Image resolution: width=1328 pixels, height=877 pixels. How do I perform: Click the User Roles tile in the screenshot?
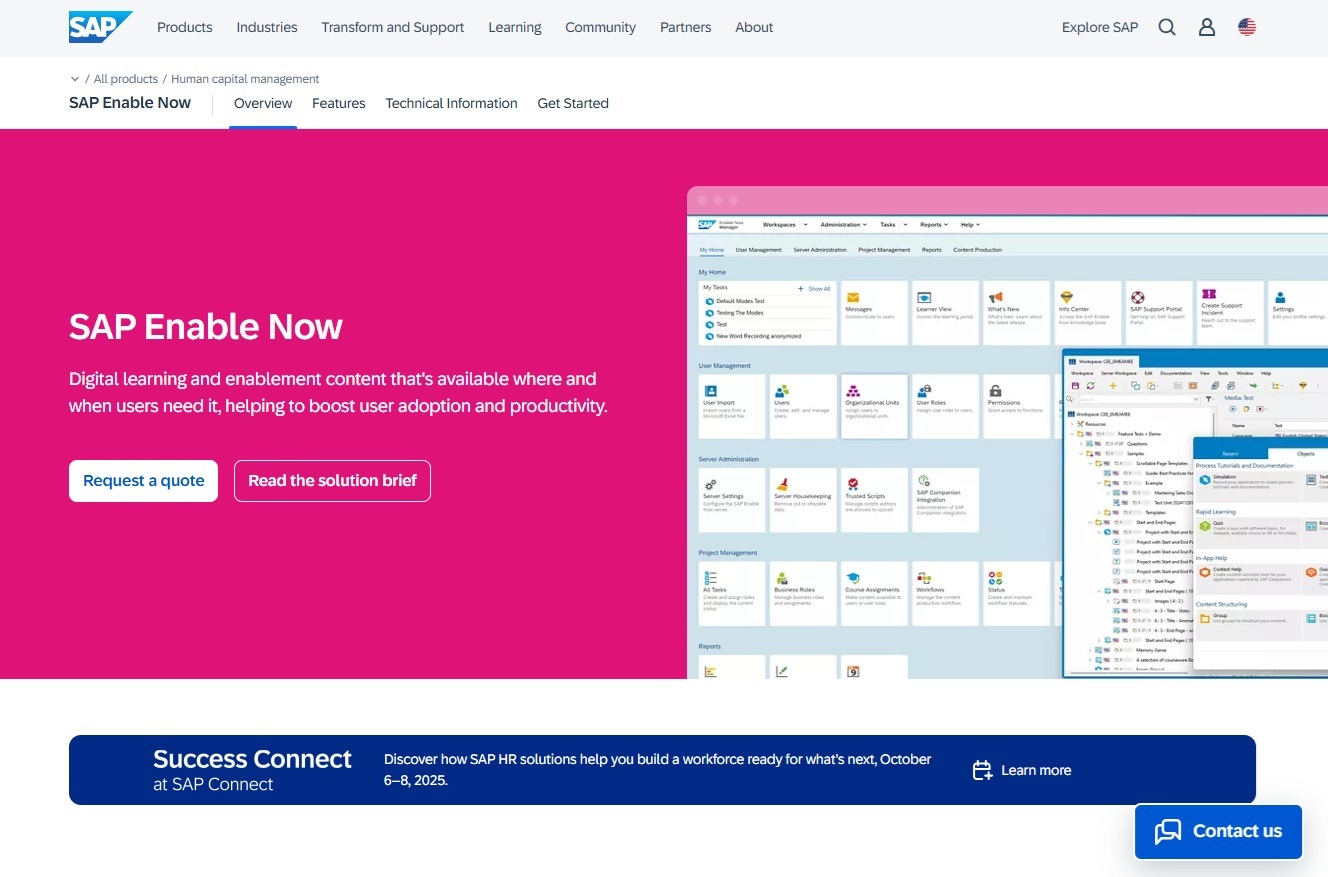pyautogui.click(x=945, y=406)
